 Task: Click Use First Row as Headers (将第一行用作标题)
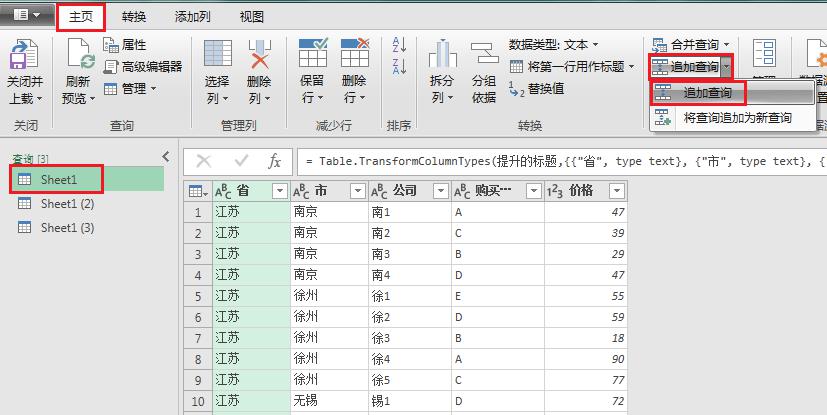(x=572, y=67)
